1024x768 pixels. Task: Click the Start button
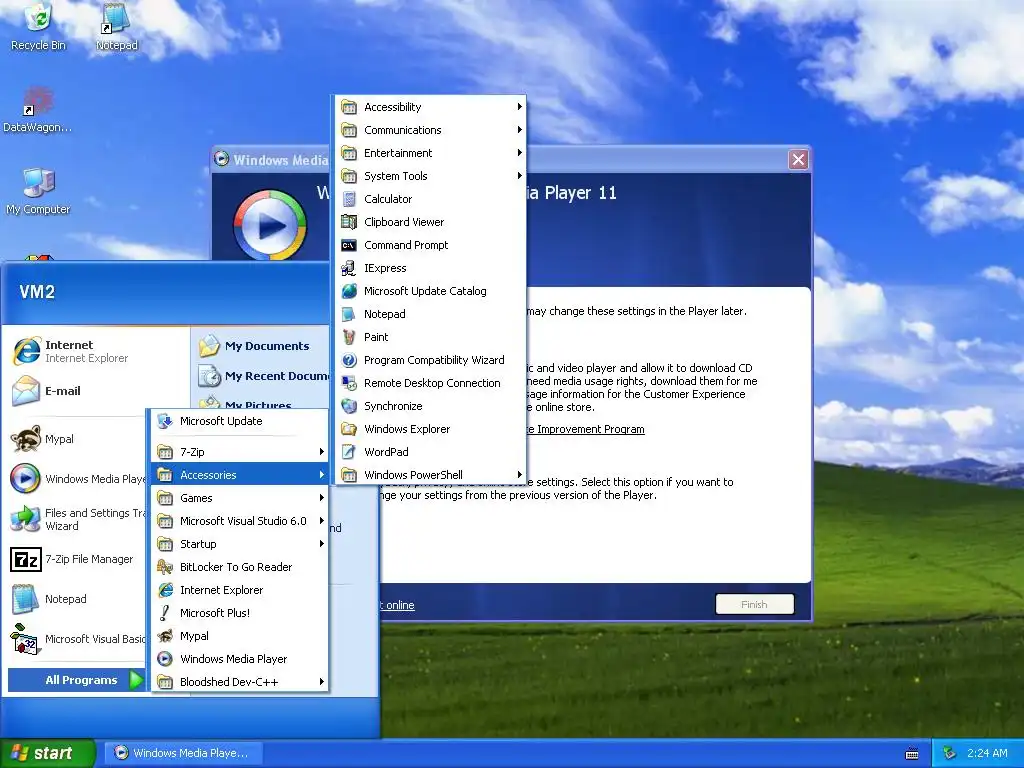[47, 753]
